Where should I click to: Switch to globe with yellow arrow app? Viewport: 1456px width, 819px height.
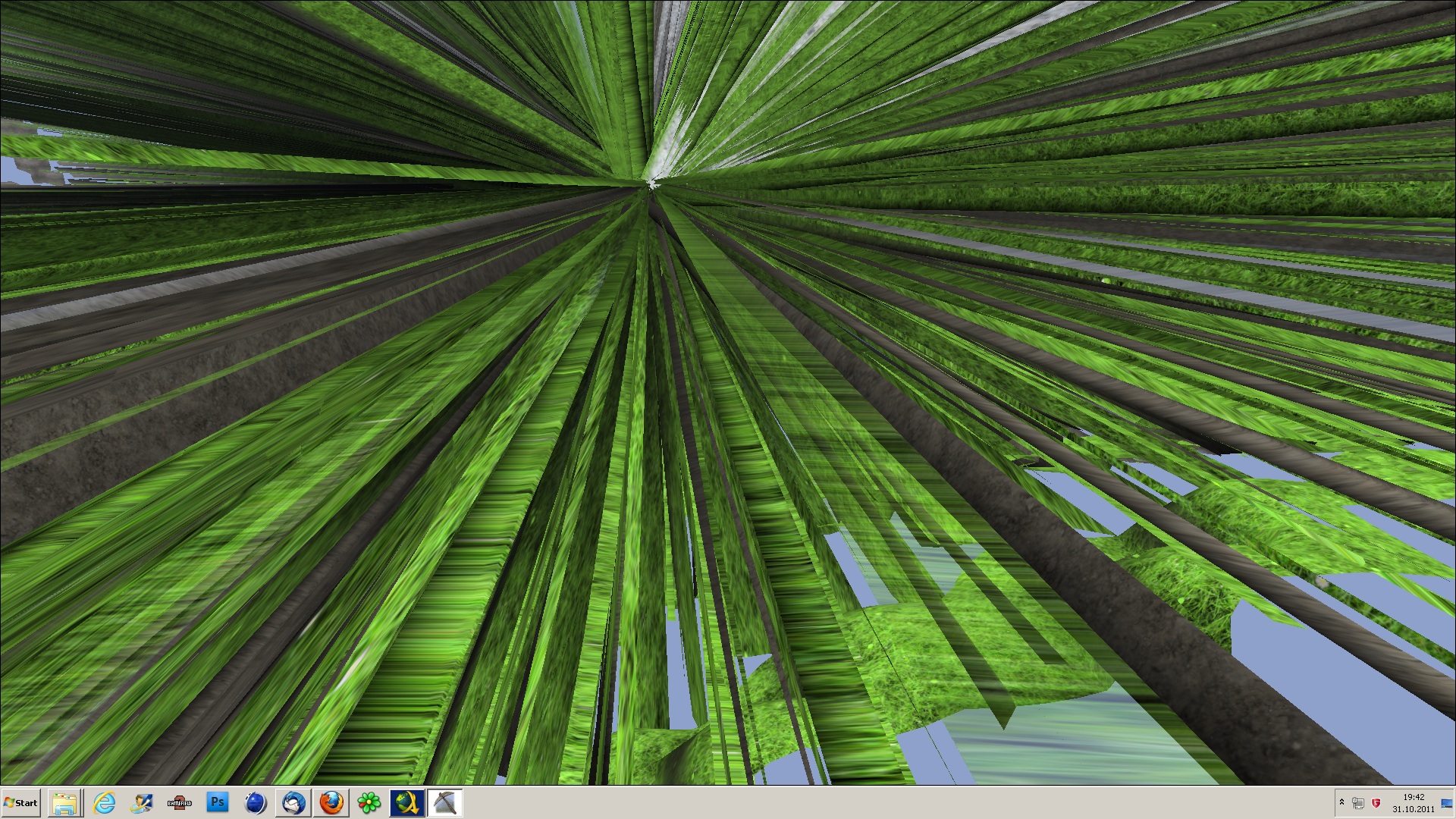[x=407, y=802]
